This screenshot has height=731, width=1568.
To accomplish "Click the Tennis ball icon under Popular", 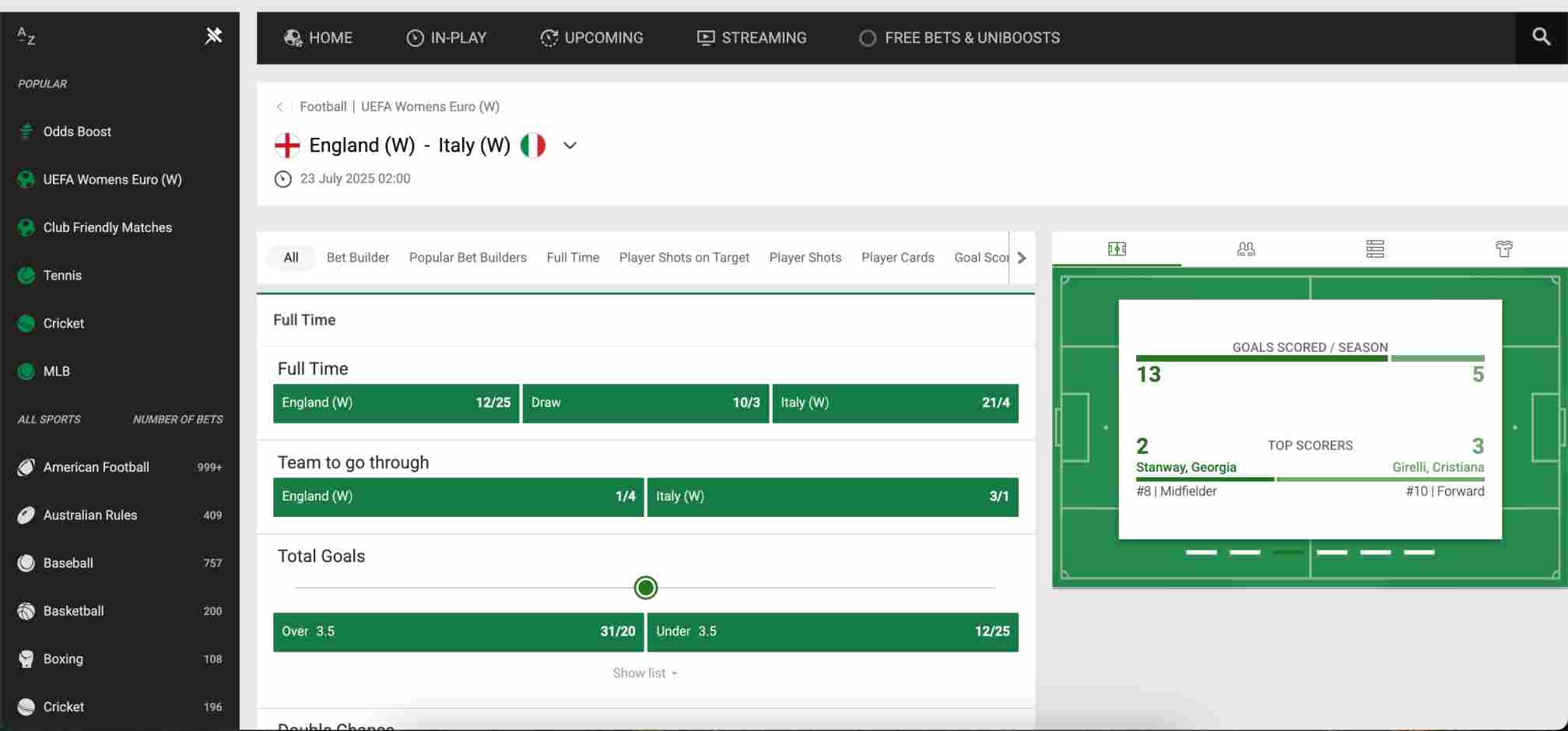I will click(x=26, y=276).
